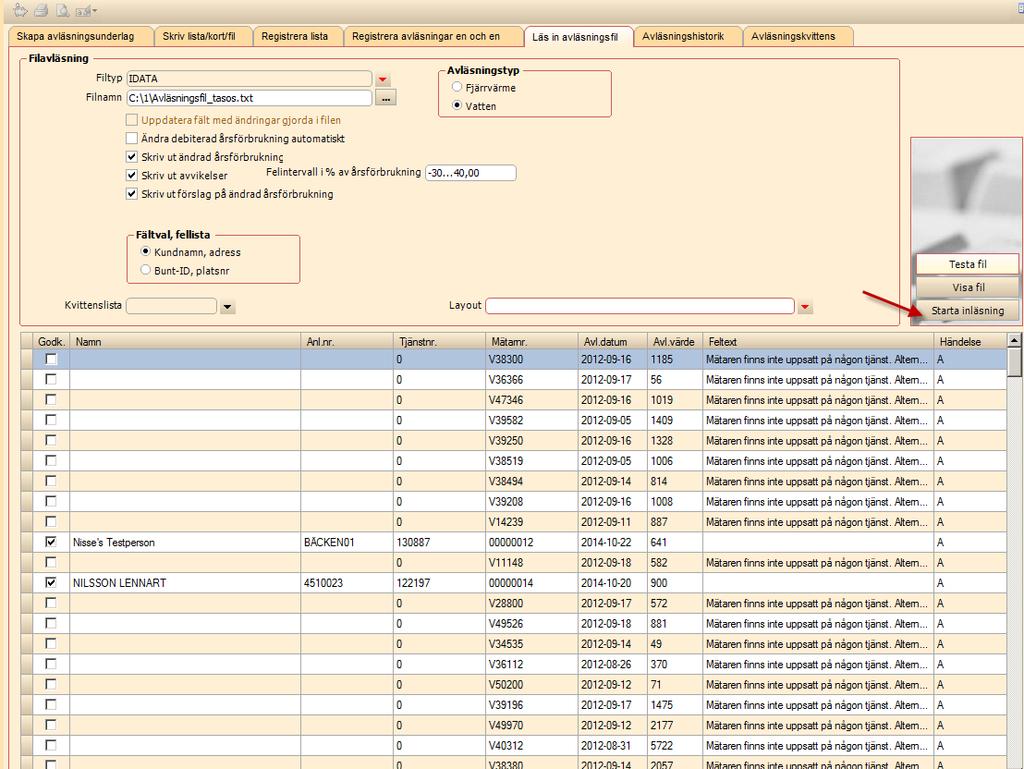
Task: Click the browse button beside Filnamn
Action: 386,98
